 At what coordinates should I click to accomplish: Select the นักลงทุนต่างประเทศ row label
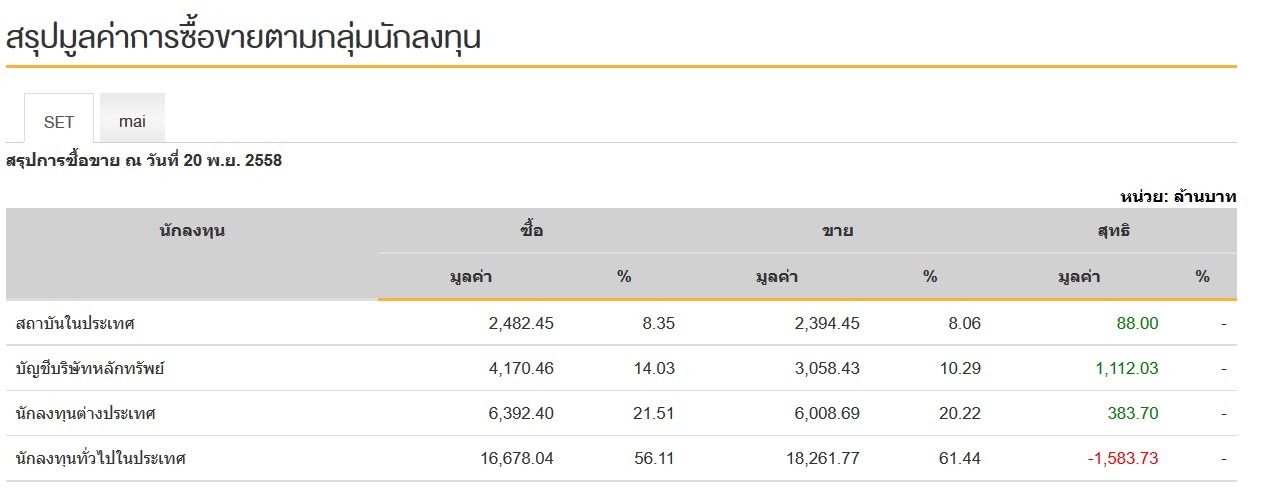[86, 414]
